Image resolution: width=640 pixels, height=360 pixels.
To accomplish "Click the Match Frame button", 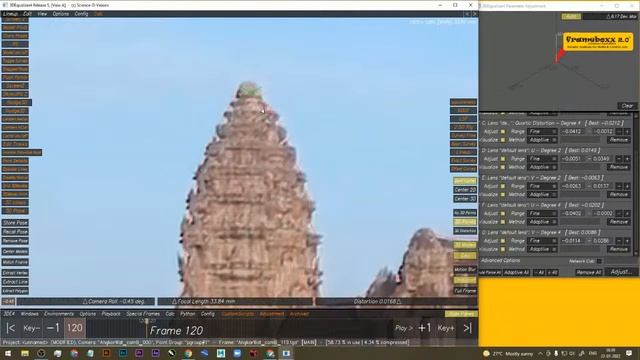I will tap(15, 262).
